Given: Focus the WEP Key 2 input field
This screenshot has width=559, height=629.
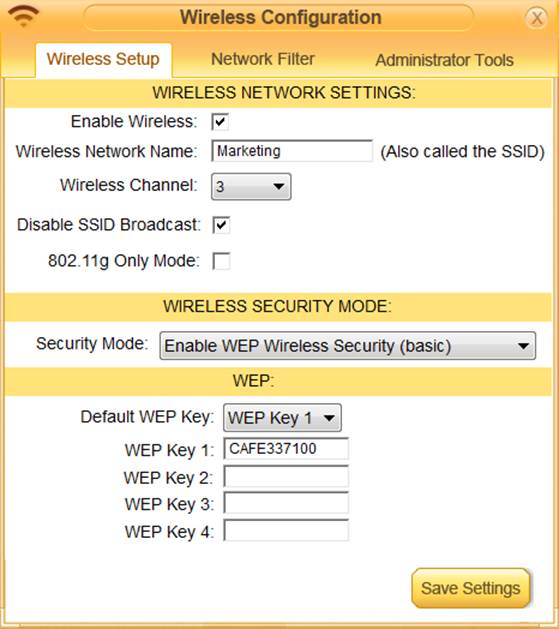Looking at the screenshot, I should pos(286,476).
